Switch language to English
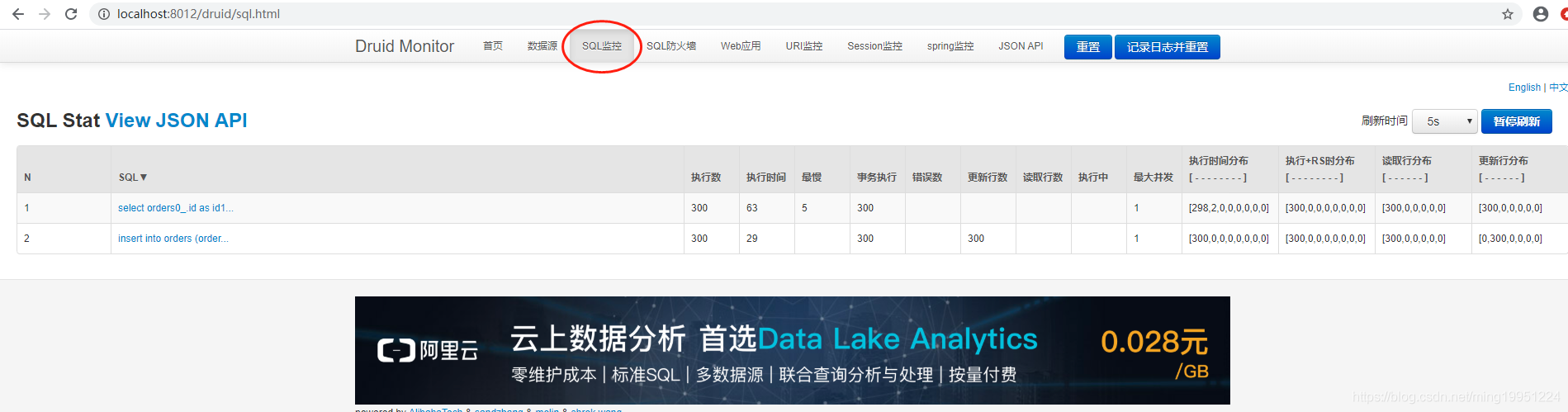Viewport: 1568px width, 412px height. 1523,88
